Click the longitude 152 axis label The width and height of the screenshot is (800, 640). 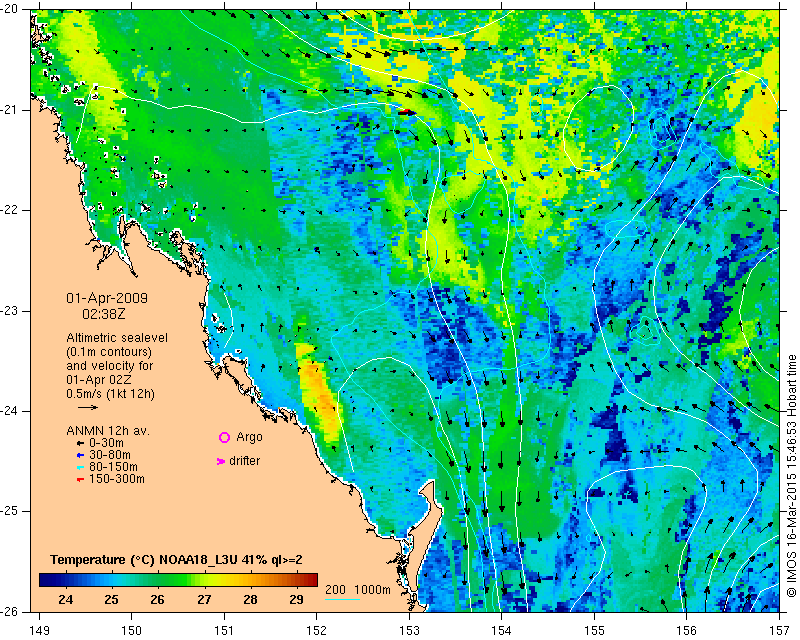click(316, 631)
